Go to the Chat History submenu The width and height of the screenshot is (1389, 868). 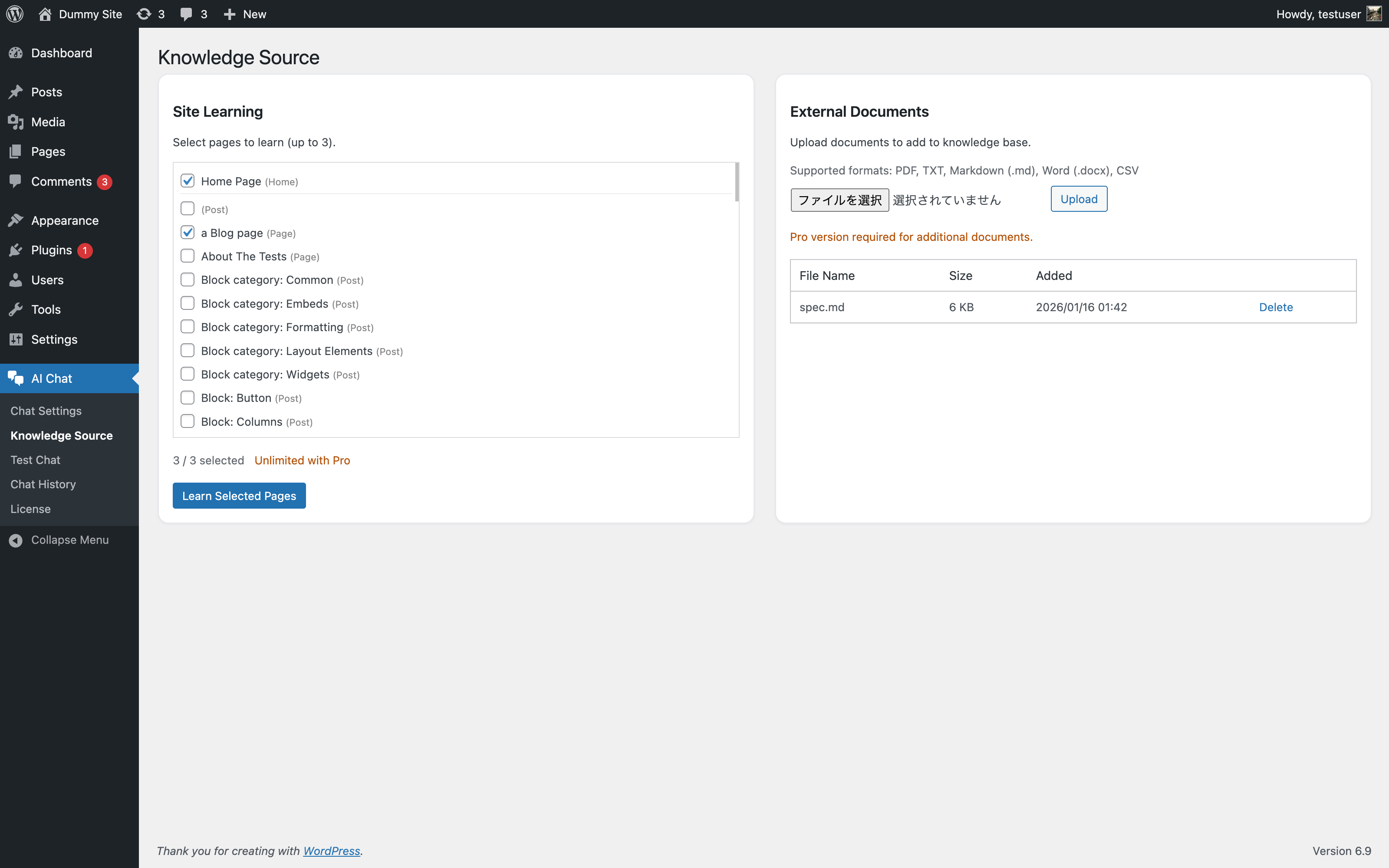tap(43, 484)
